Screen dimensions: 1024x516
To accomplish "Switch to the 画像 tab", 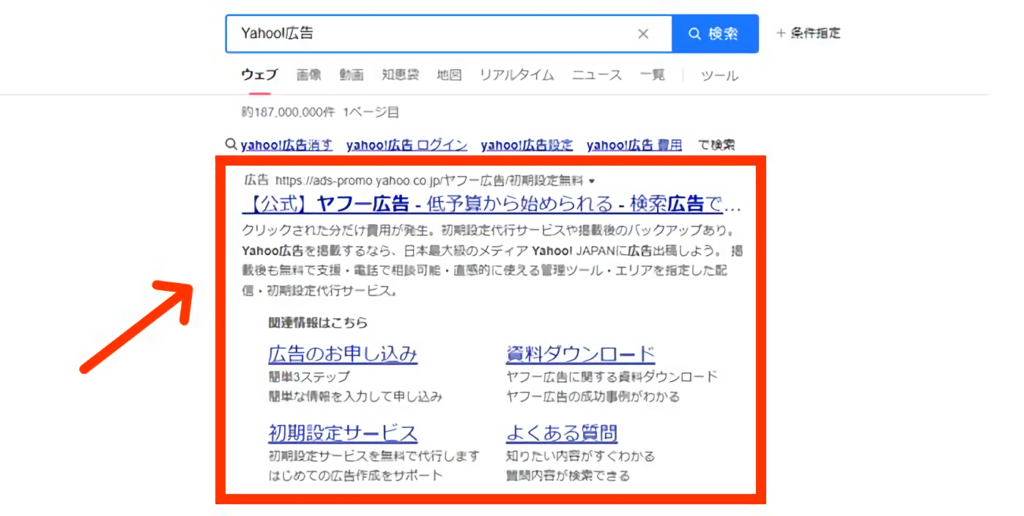I will [x=309, y=74].
